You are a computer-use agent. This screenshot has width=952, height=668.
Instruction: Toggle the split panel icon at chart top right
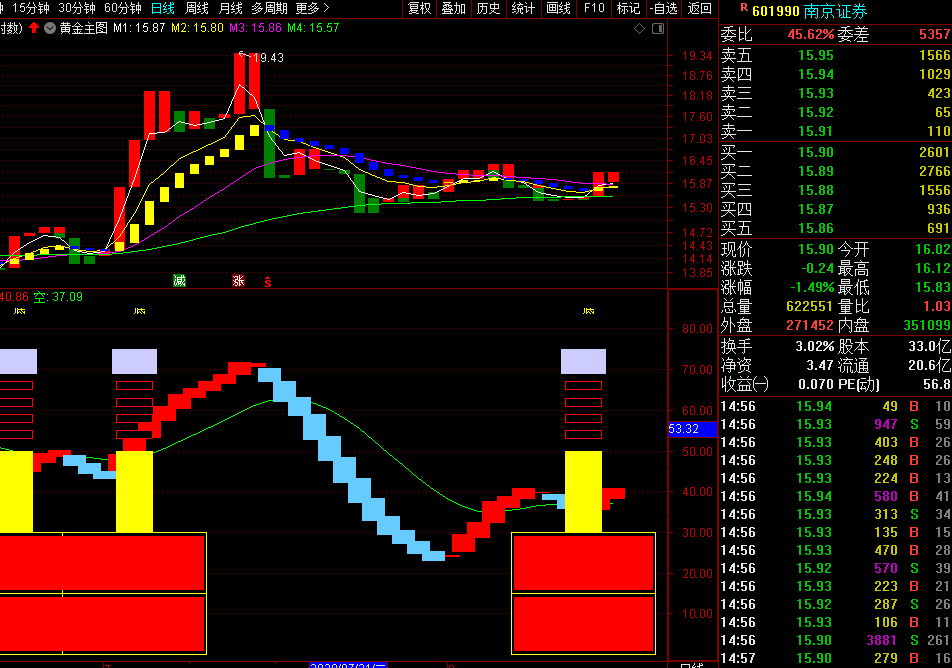pos(658,28)
